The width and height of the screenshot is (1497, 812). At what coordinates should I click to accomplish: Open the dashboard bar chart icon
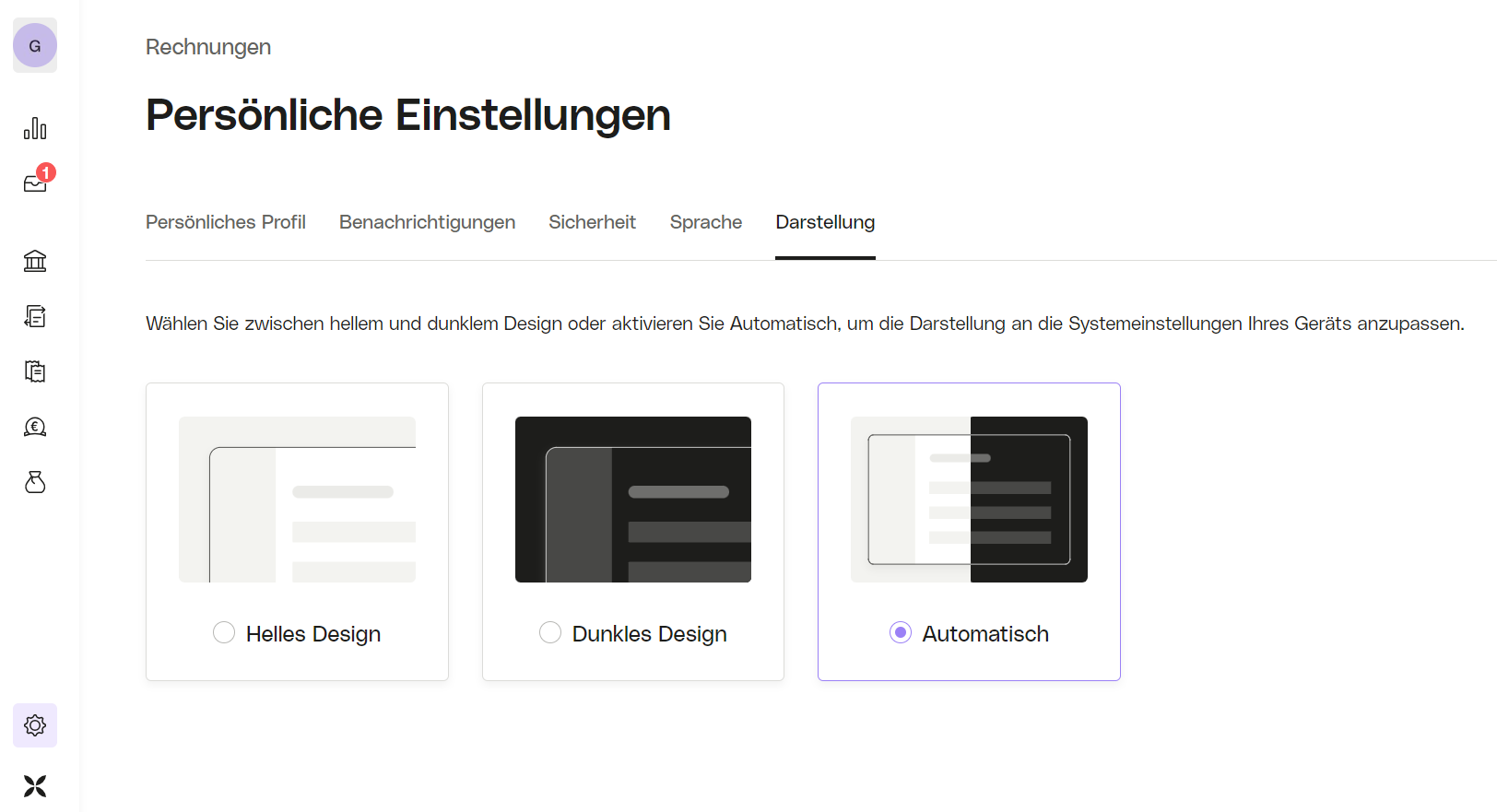click(35, 128)
